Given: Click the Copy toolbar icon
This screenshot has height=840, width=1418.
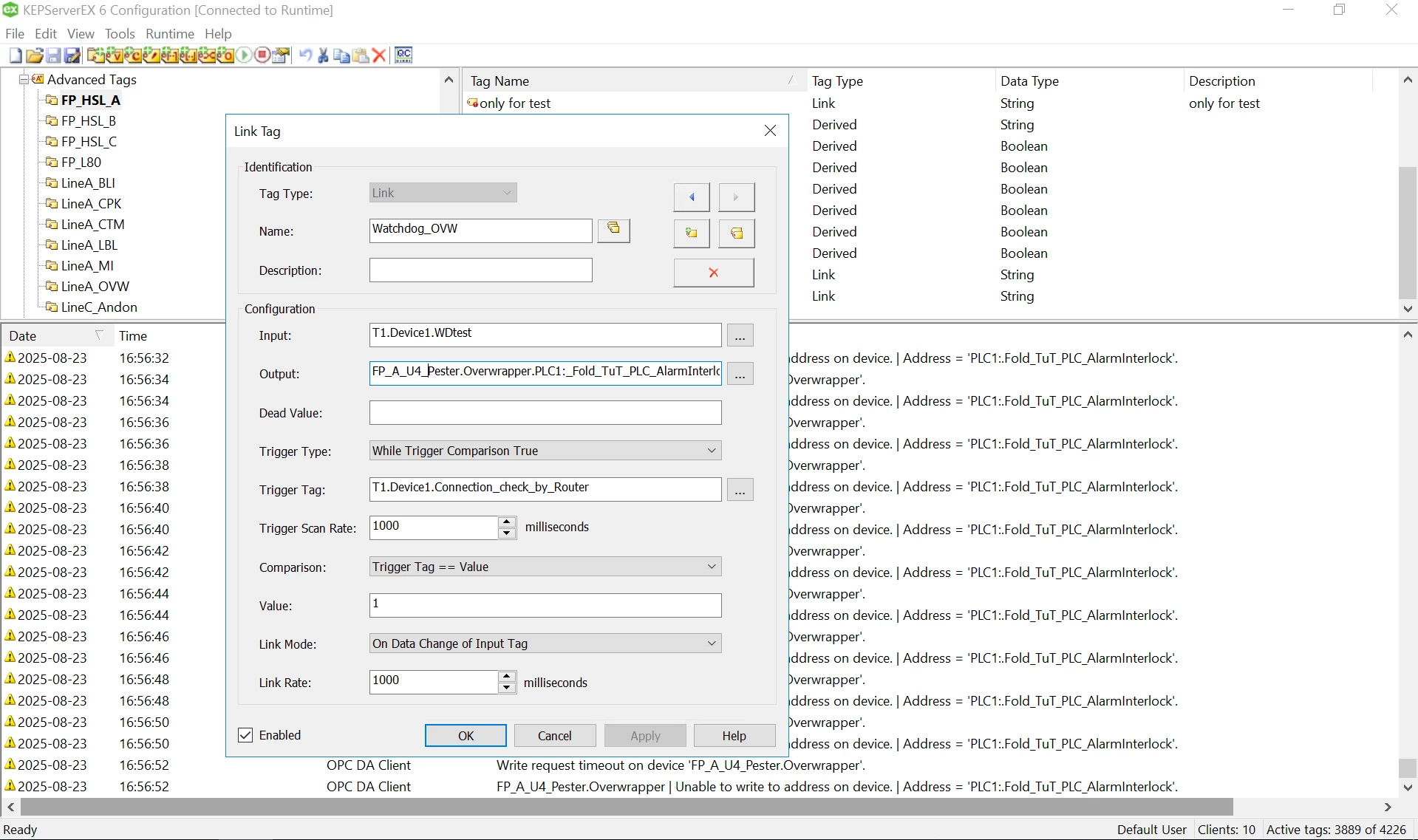Looking at the screenshot, I should 341,55.
